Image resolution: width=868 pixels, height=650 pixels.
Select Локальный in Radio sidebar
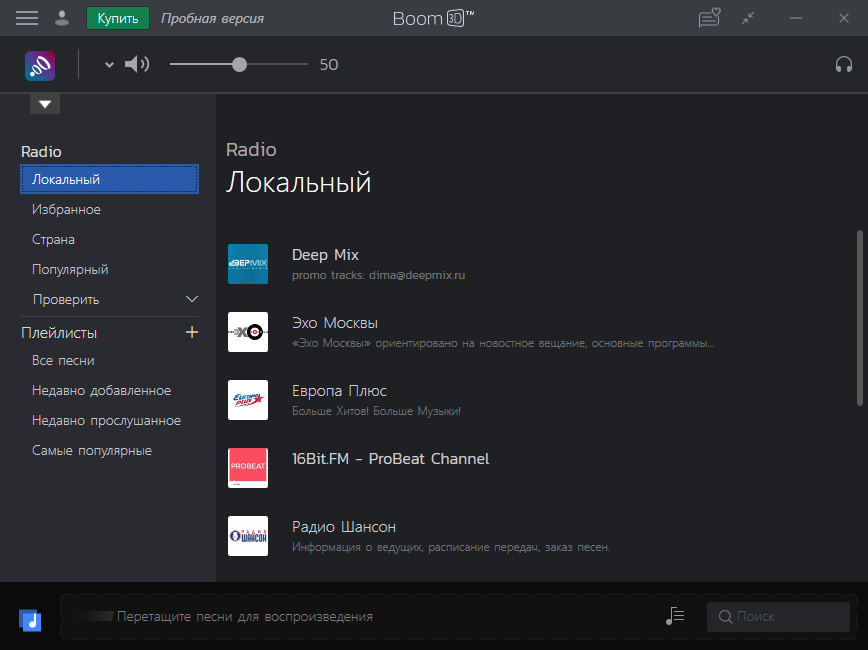(110, 179)
